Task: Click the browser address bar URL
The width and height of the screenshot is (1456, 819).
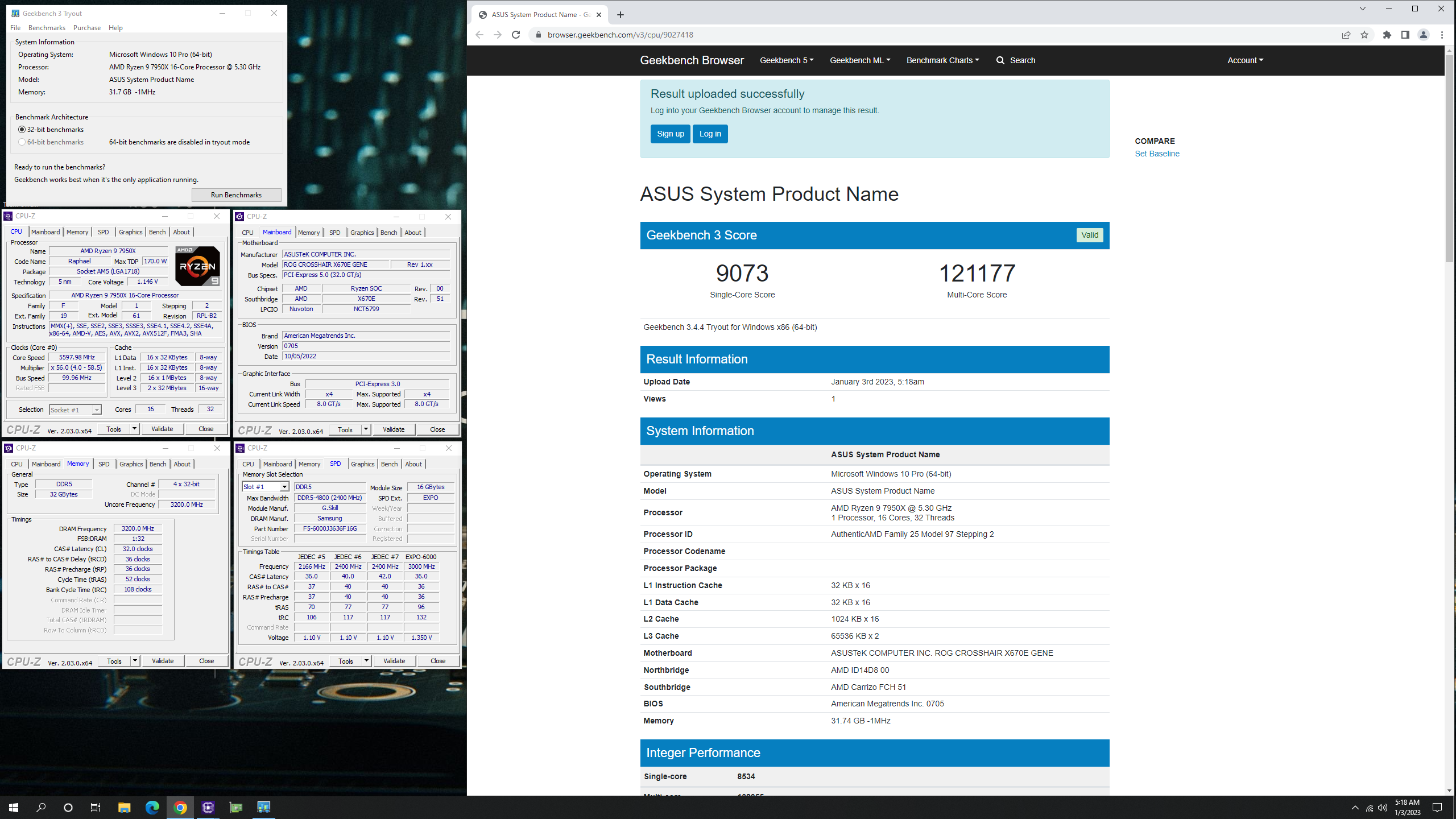Action: 620,35
